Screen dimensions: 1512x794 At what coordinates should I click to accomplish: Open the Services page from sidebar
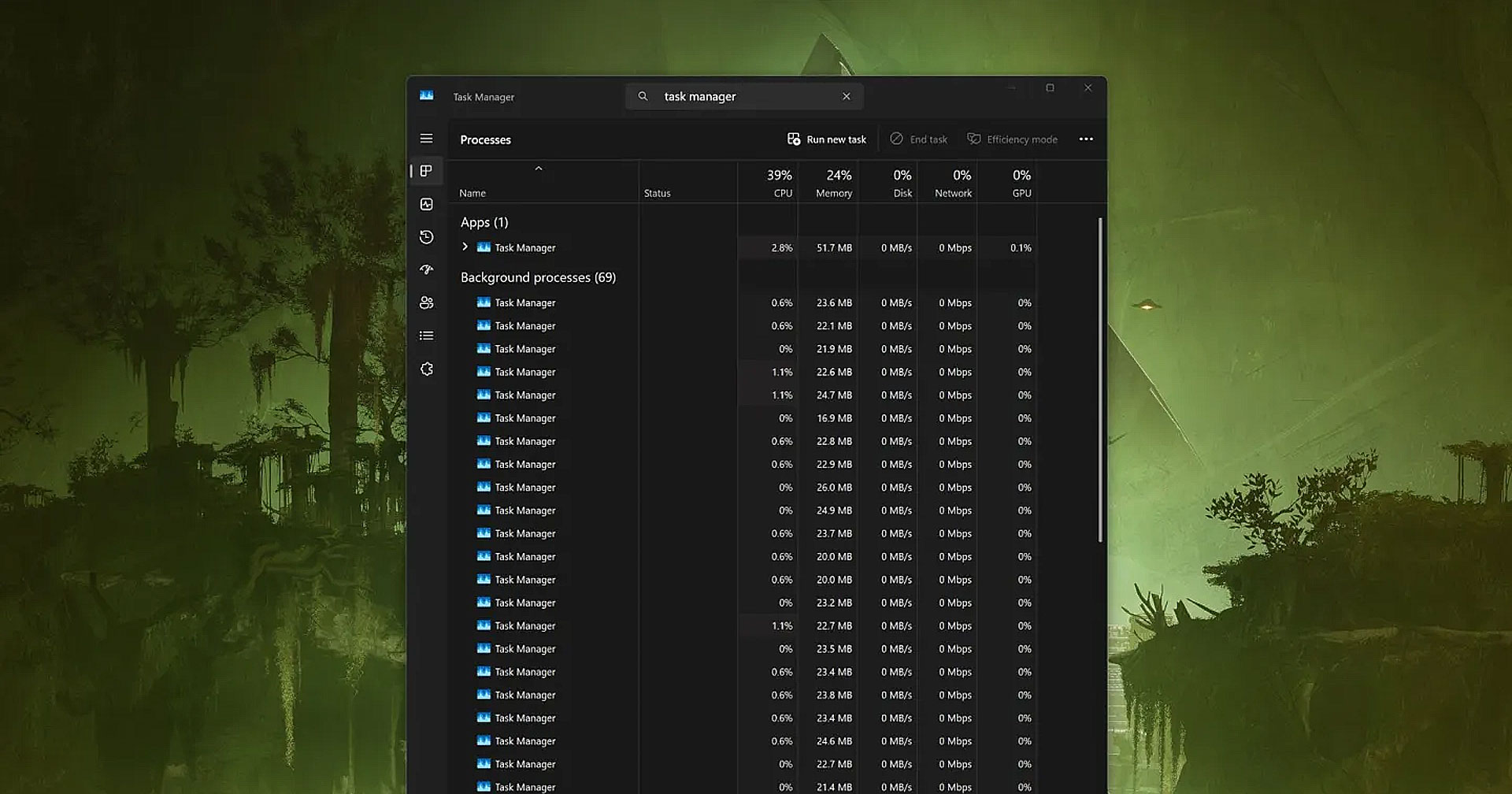426,369
